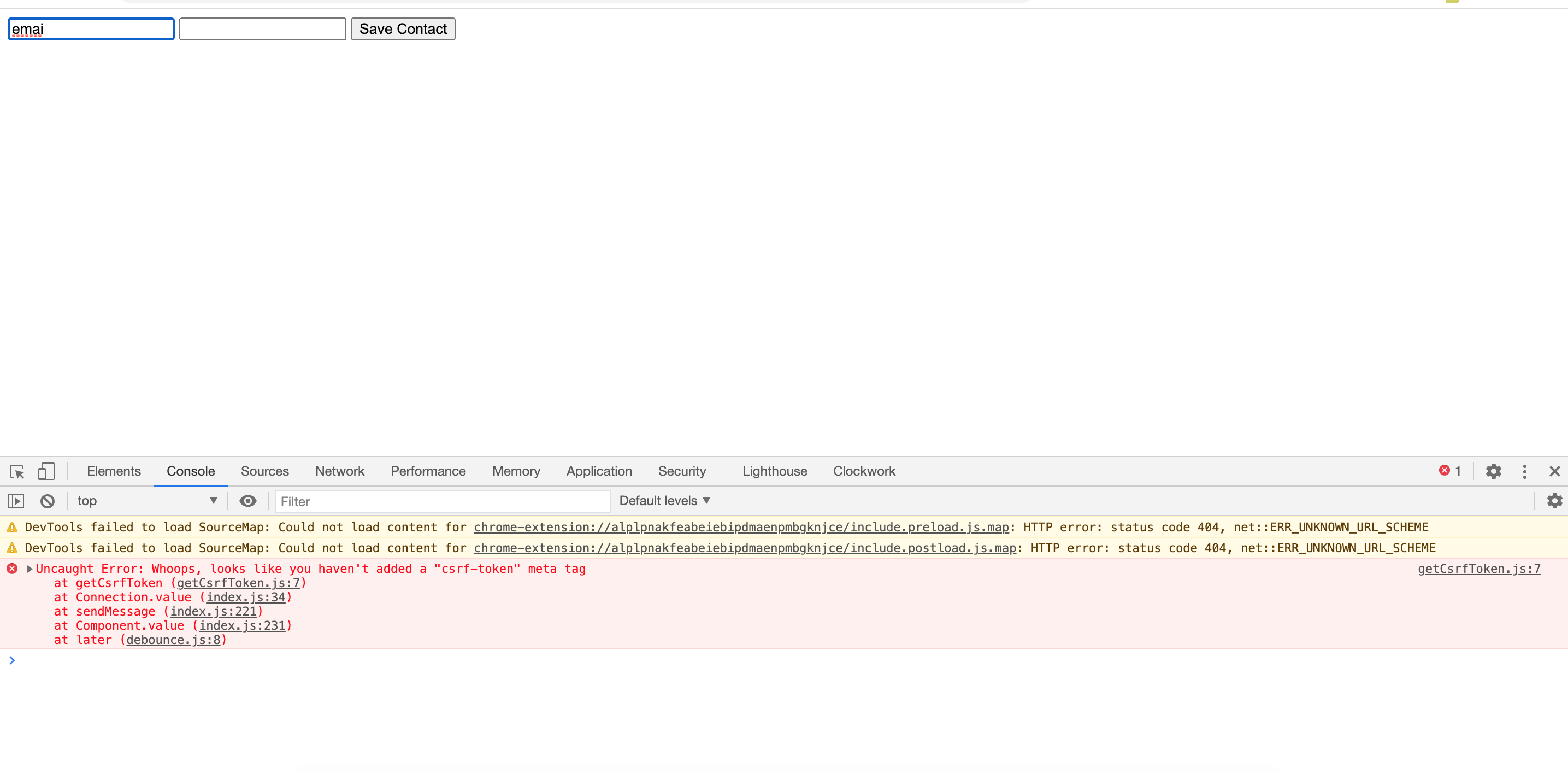Switch to the Network tab
Viewport: 1568px width, 773px height.
point(340,471)
